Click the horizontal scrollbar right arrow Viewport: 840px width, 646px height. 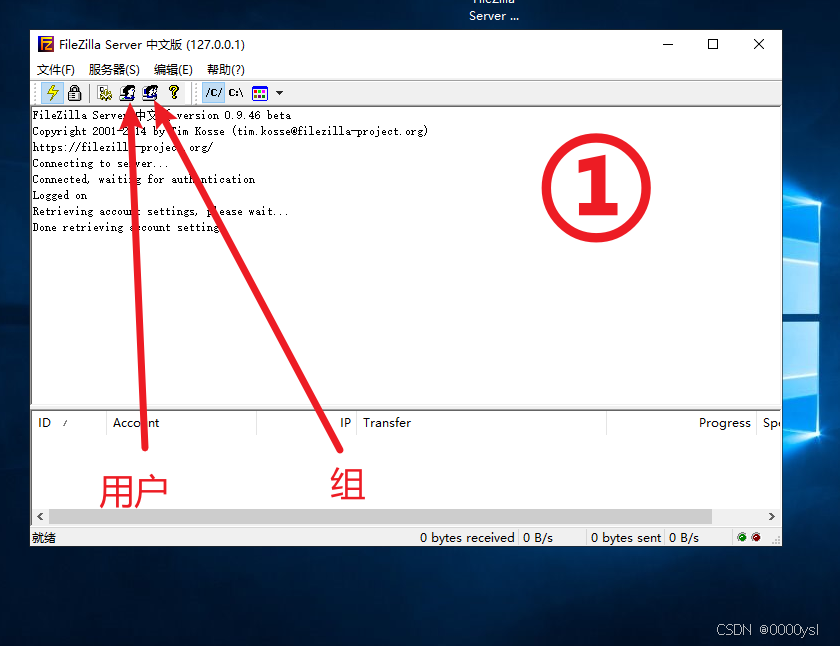point(771,516)
